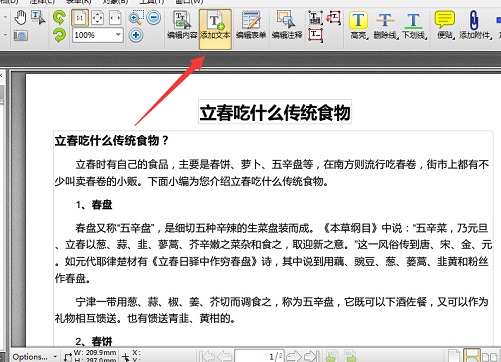The image size is (501, 362).
Task: Rotate the page with upper green arrow
Action: pyautogui.click(x=59, y=17)
